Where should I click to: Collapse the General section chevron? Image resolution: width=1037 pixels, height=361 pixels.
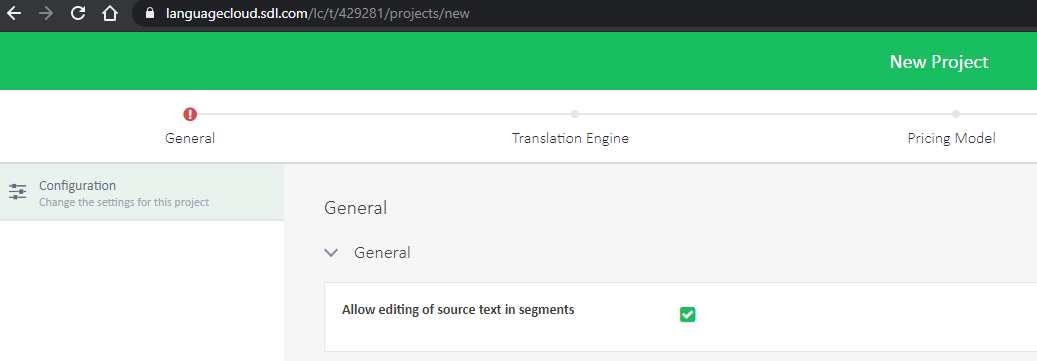pyautogui.click(x=331, y=253)
